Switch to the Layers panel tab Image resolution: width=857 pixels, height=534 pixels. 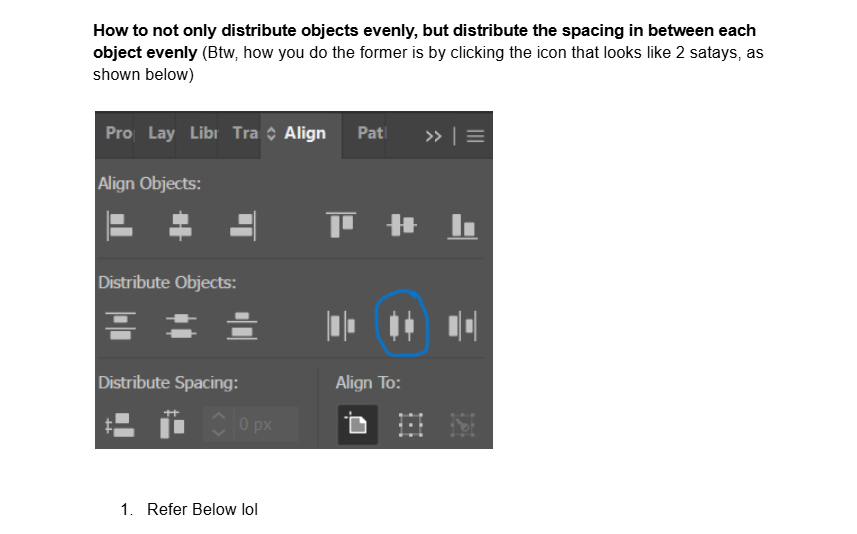pyautogui.click(x=161, y=133)
